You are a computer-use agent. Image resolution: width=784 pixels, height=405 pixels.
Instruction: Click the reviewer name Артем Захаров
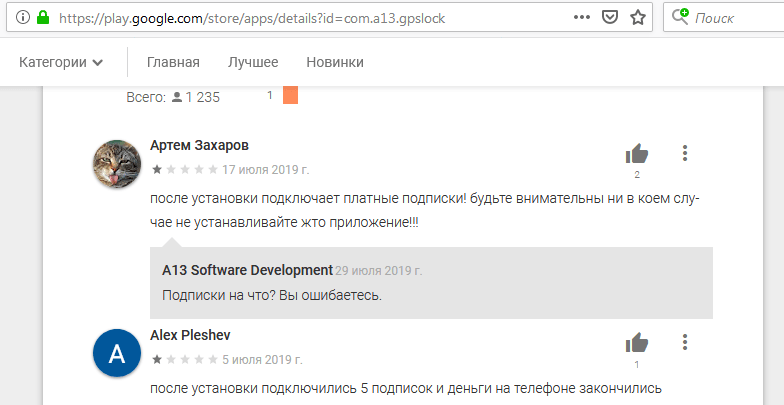coord(199,146)
